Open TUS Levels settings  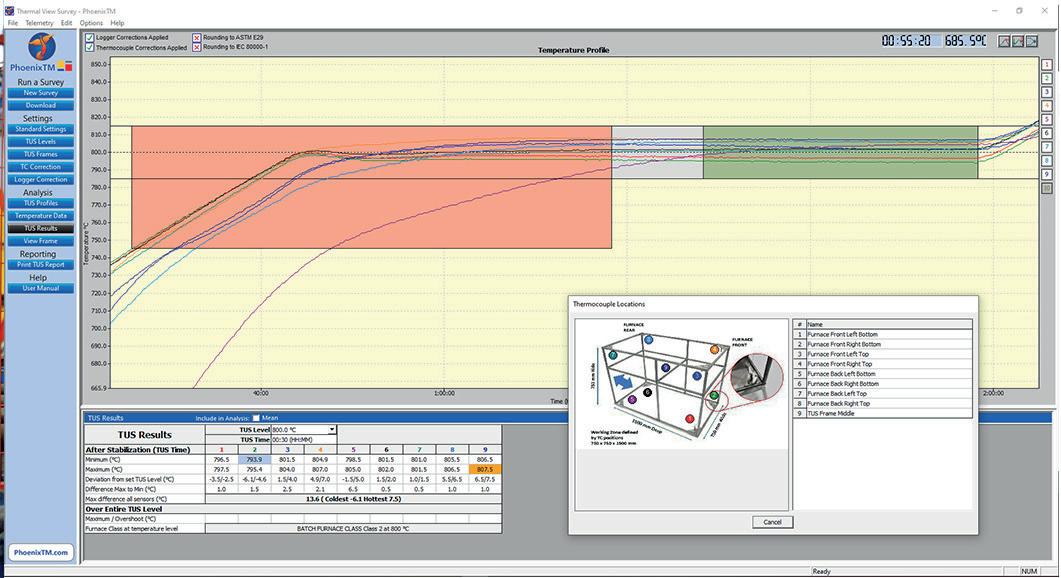coord(41,142)
